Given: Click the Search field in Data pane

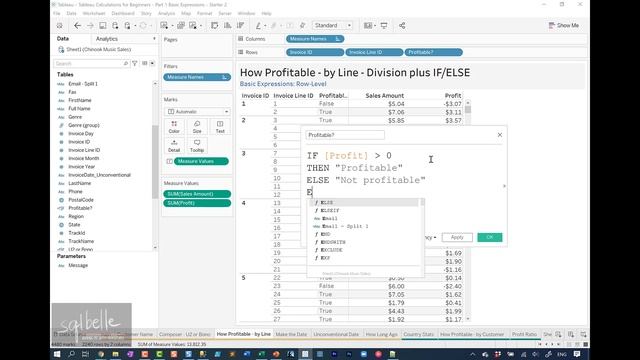Looking at the screenshot, I should (88, 64).
